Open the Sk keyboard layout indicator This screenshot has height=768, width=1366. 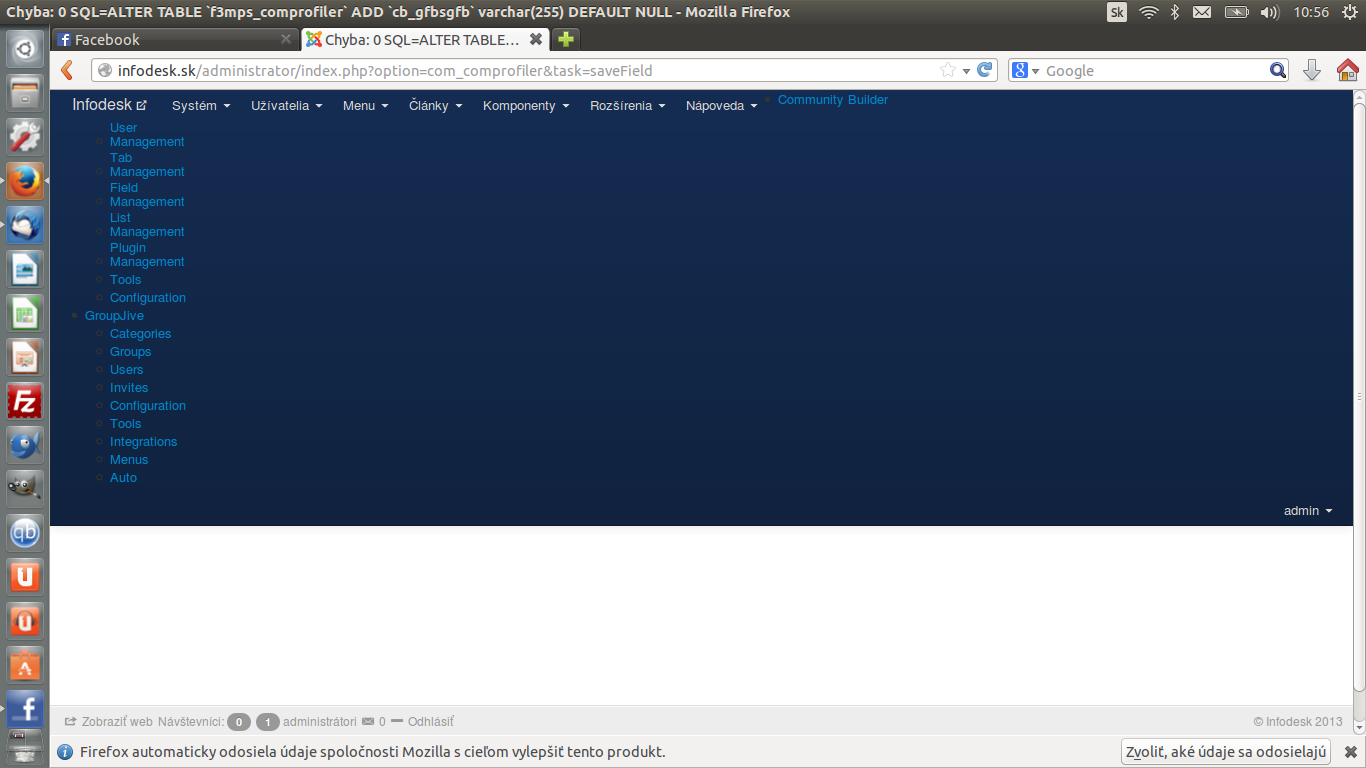[x=1117, y=12]
